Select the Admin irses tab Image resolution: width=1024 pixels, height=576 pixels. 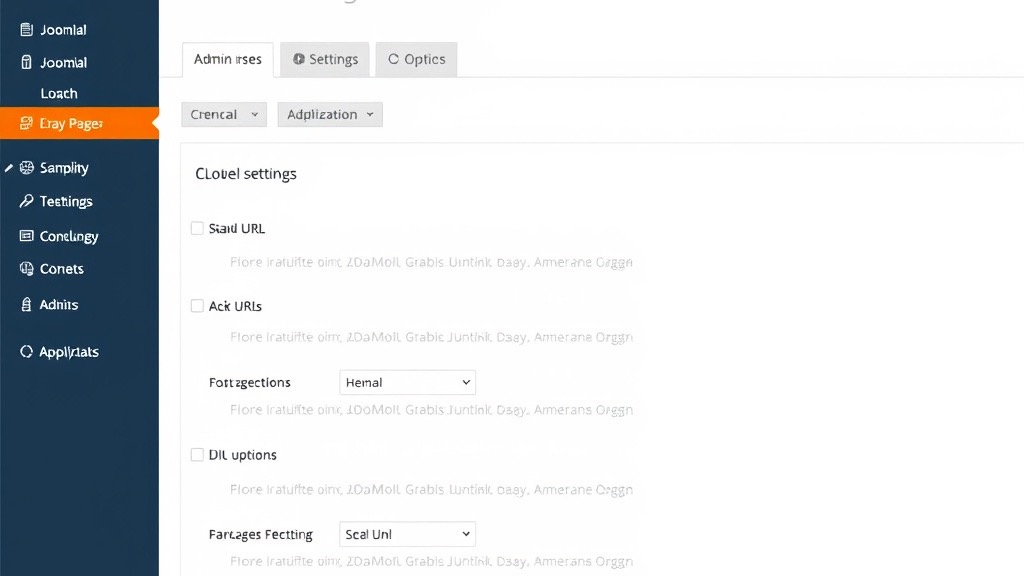click(x=227, y=60)
